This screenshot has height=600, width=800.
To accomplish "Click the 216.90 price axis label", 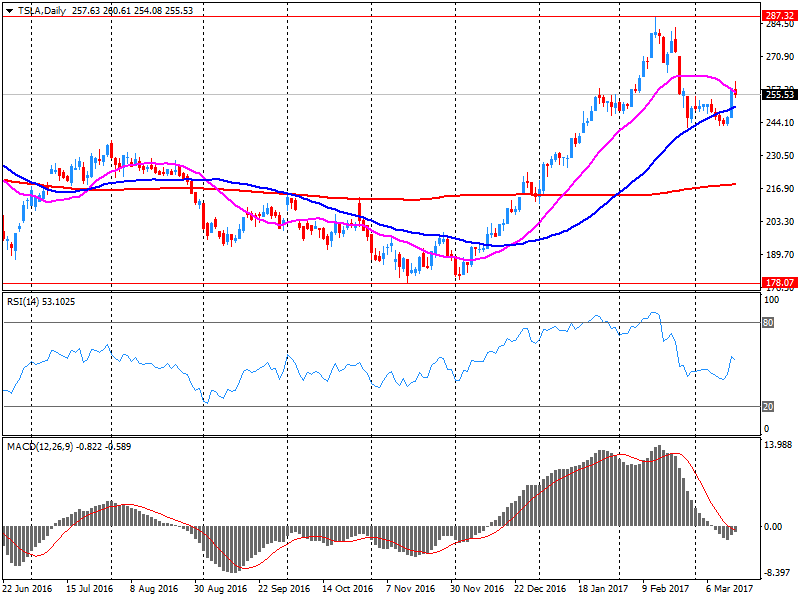I will pyautogui.click(x=779, y=189).
